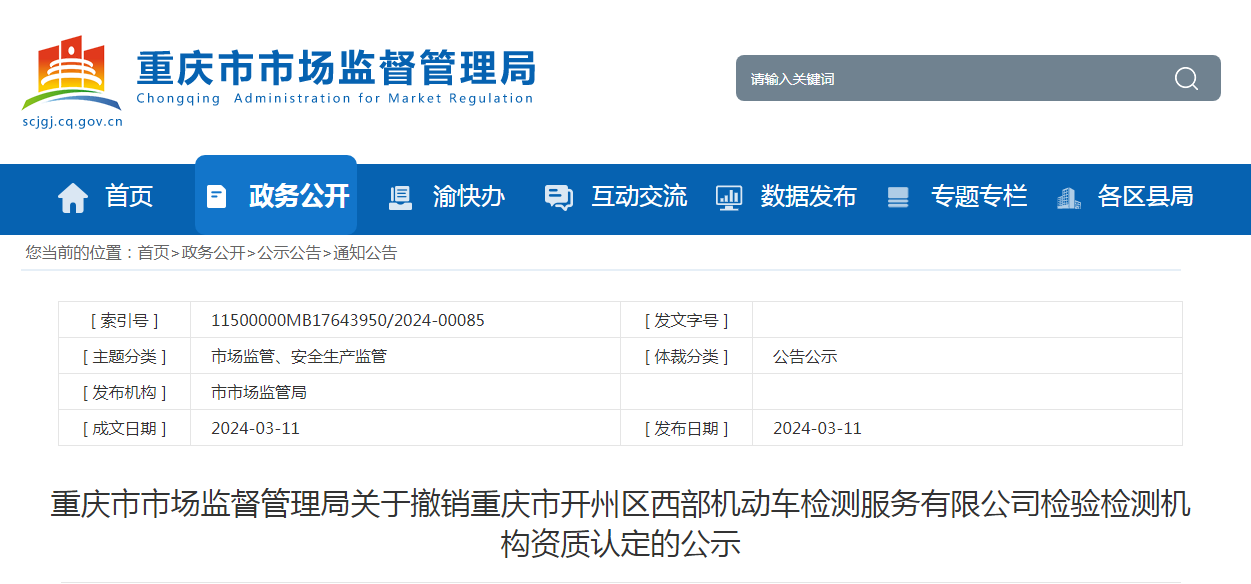The width and height of the screenshot is (1251, 584).
Task: Click the 各区县局 building icon
Action: (1069, 197)
